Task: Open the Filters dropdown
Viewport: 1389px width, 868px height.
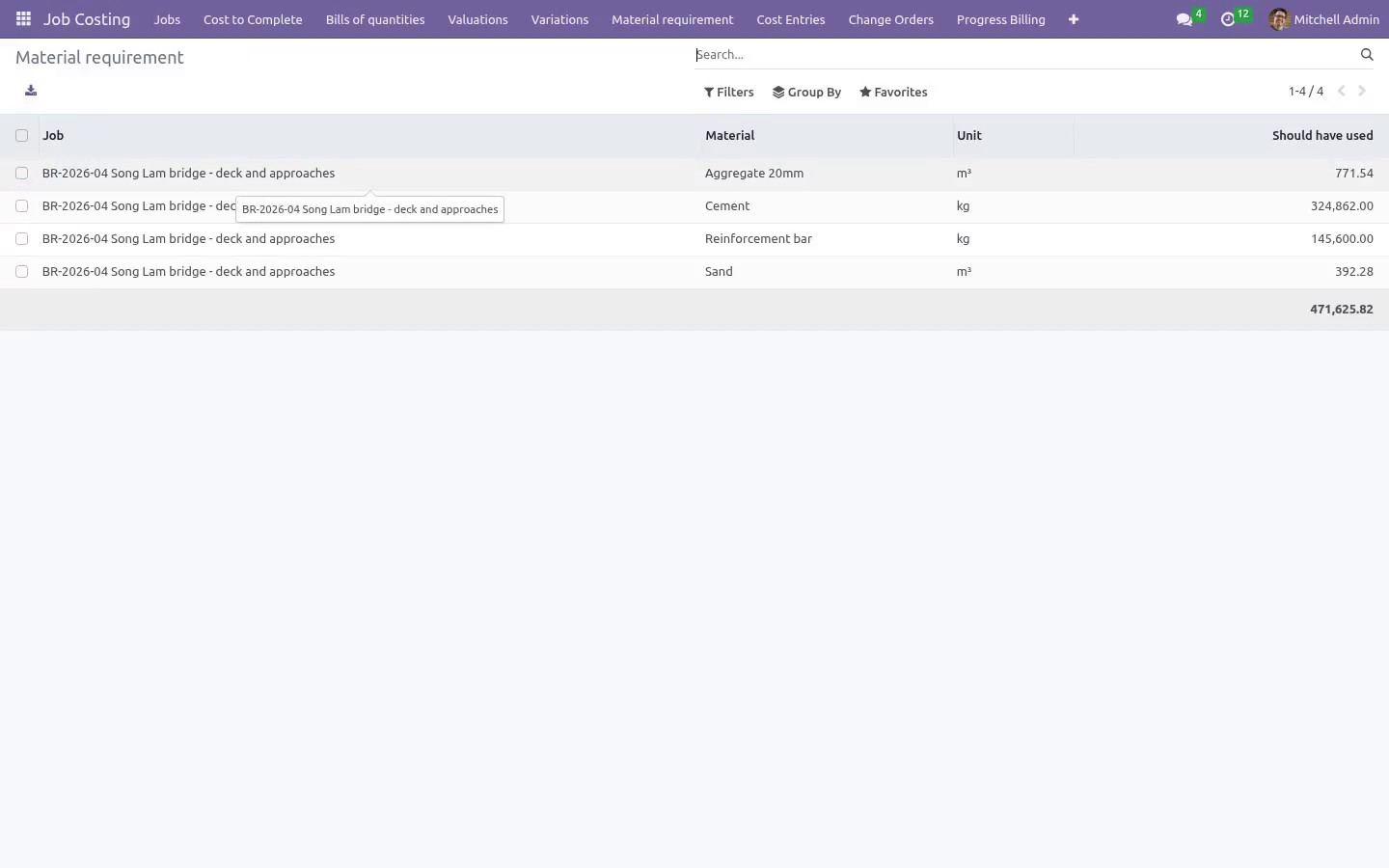Action: (729, 93)
